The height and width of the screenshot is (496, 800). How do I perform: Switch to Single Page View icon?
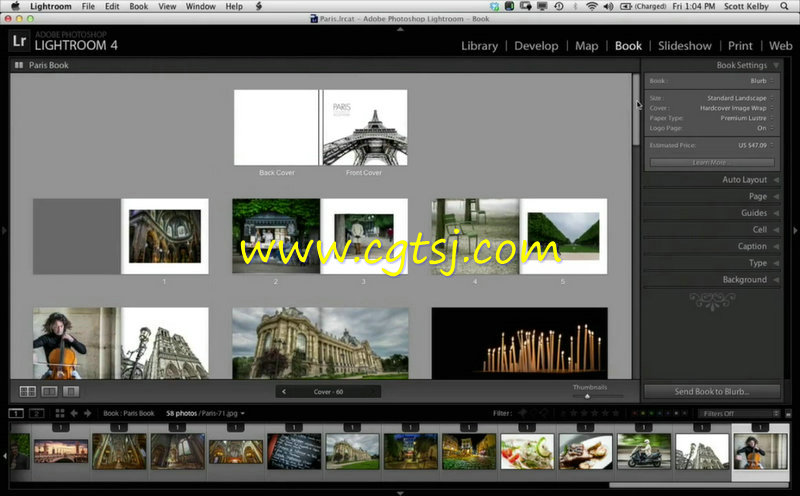[x=71, y=391]
